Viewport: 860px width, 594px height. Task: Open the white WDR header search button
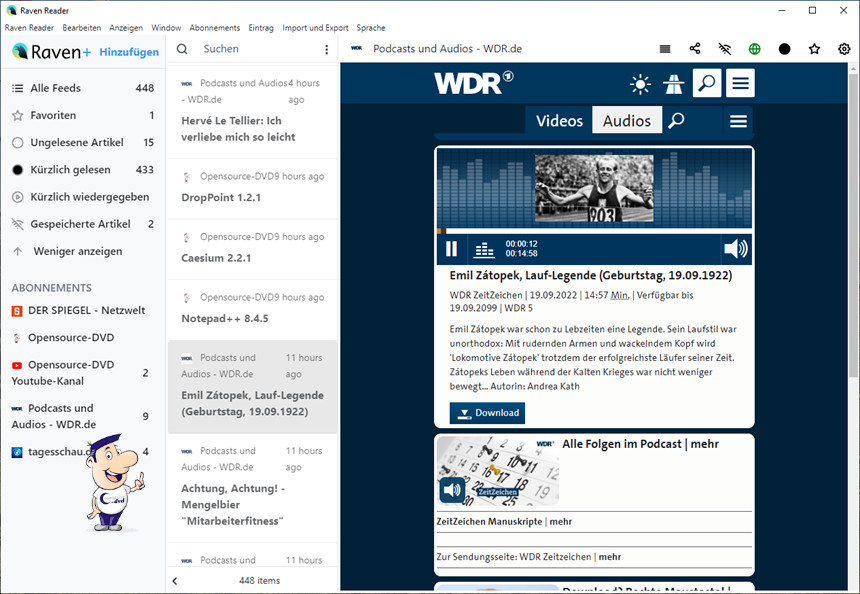click(x=707, y=83)
